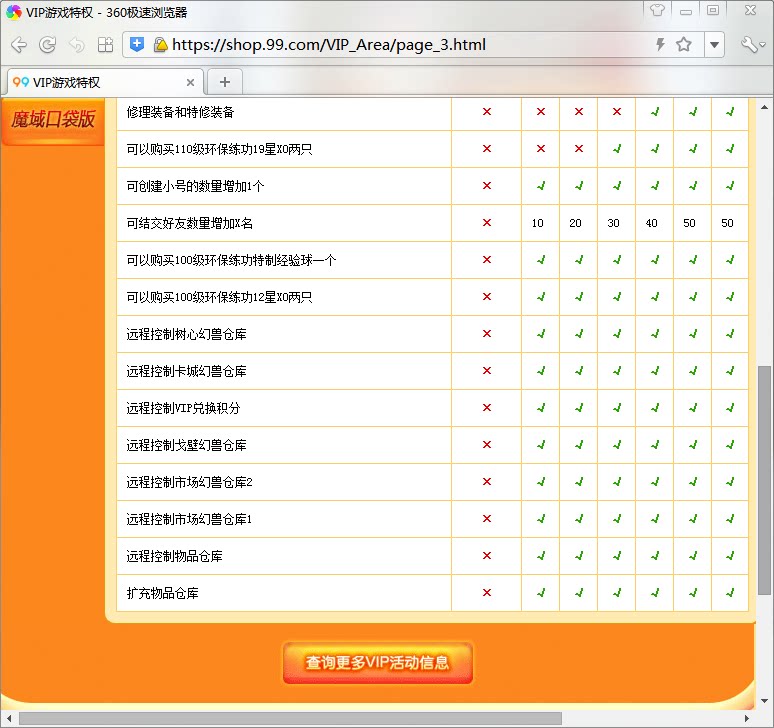The width and height of the screenshot is (774, 728).
Task: Click 远程控制戈壁幻兽仓库 text
Action: click(186, 445)
